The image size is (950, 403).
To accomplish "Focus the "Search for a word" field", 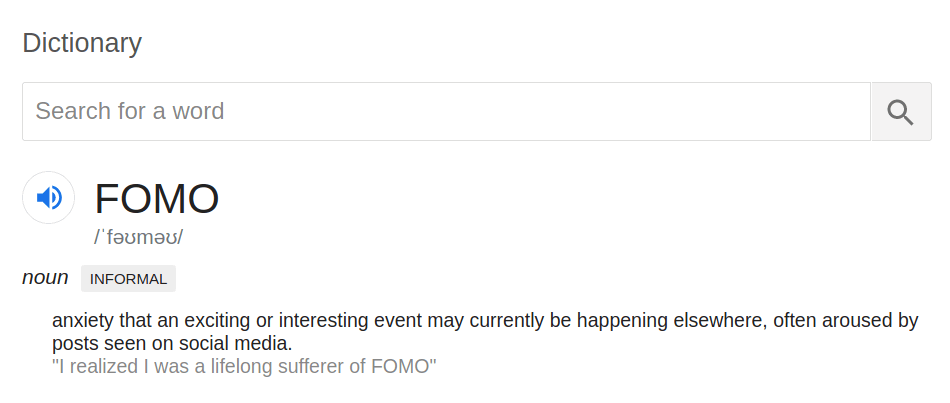I will [445, 111].
